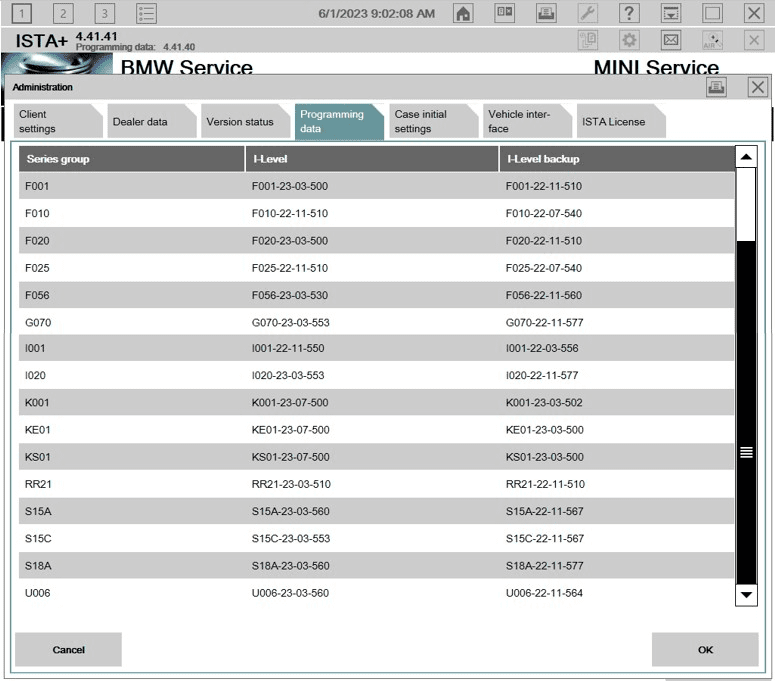This screenshot has width=775, height=681.
Task: Select toolbar tab number 2
Action: tap(63, 13)
